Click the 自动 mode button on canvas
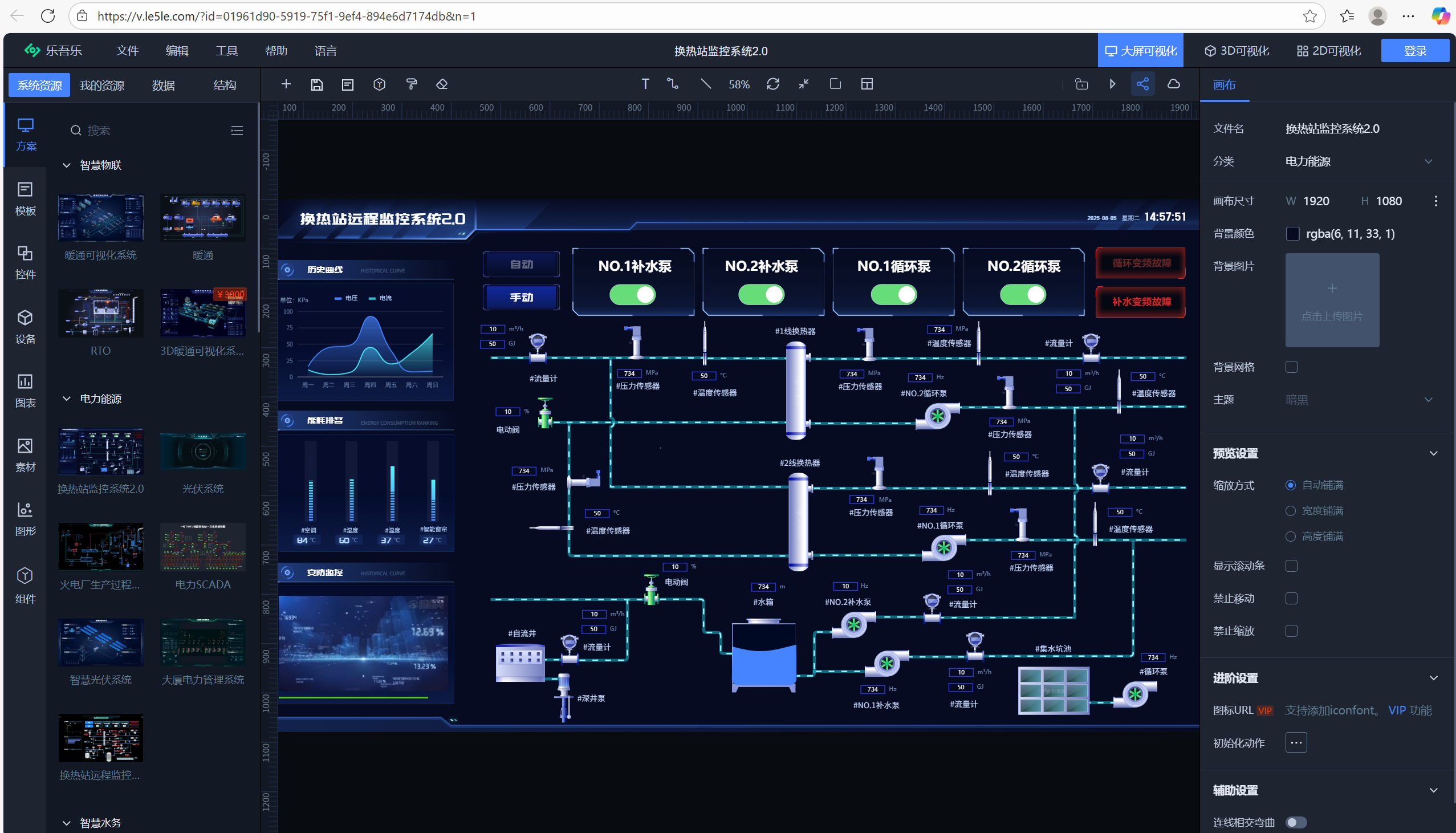1456x833 pixels. point(521,264)
